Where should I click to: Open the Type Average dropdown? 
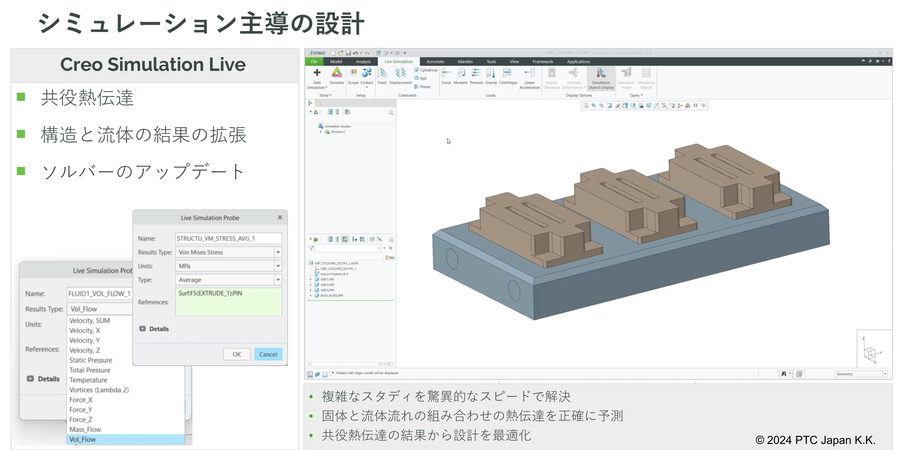[x=277, y=281]
